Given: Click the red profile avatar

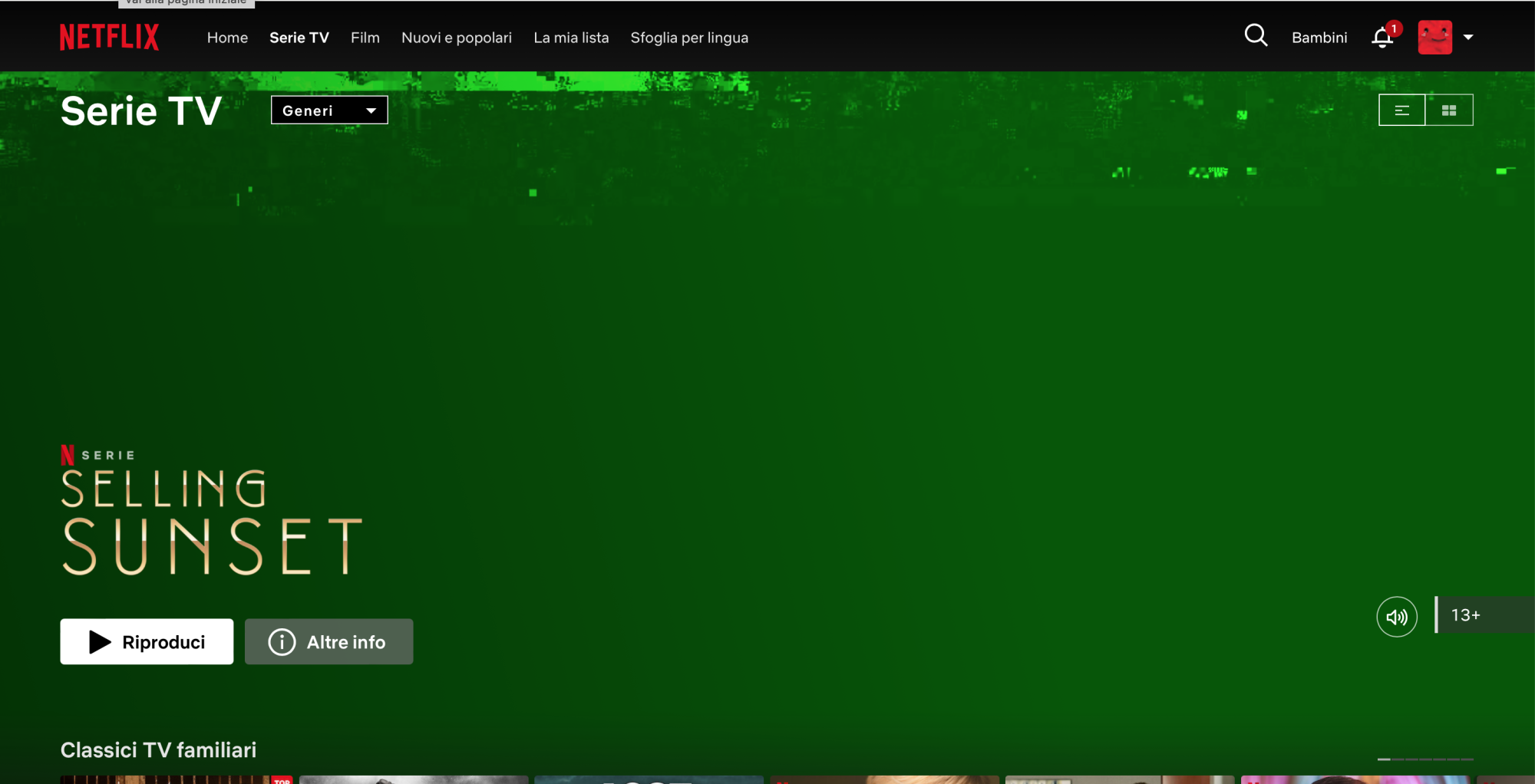Looking at the screenshot, I should tap(1434, 37).
